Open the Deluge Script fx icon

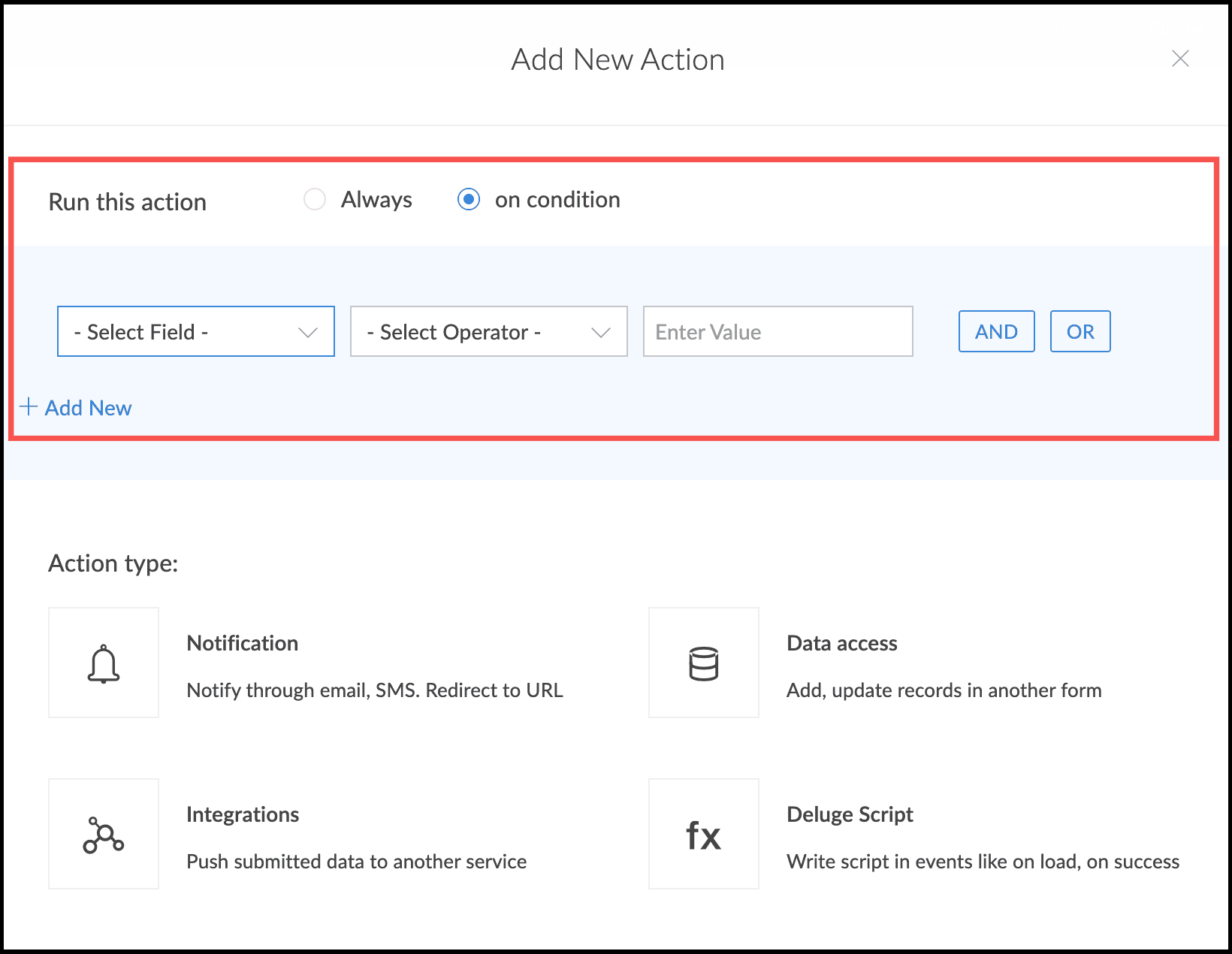pyautogui.click(x=704, y=835)
